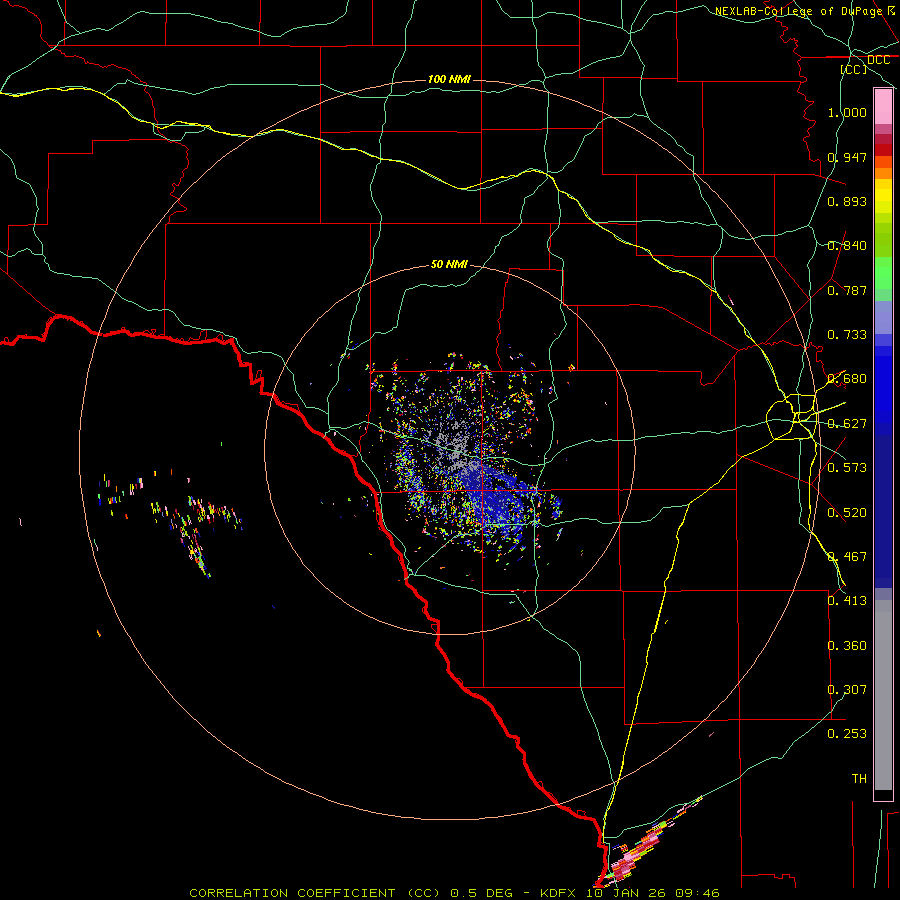Click the [CC] unit label

pyautogui.click(x=854, y=69)
